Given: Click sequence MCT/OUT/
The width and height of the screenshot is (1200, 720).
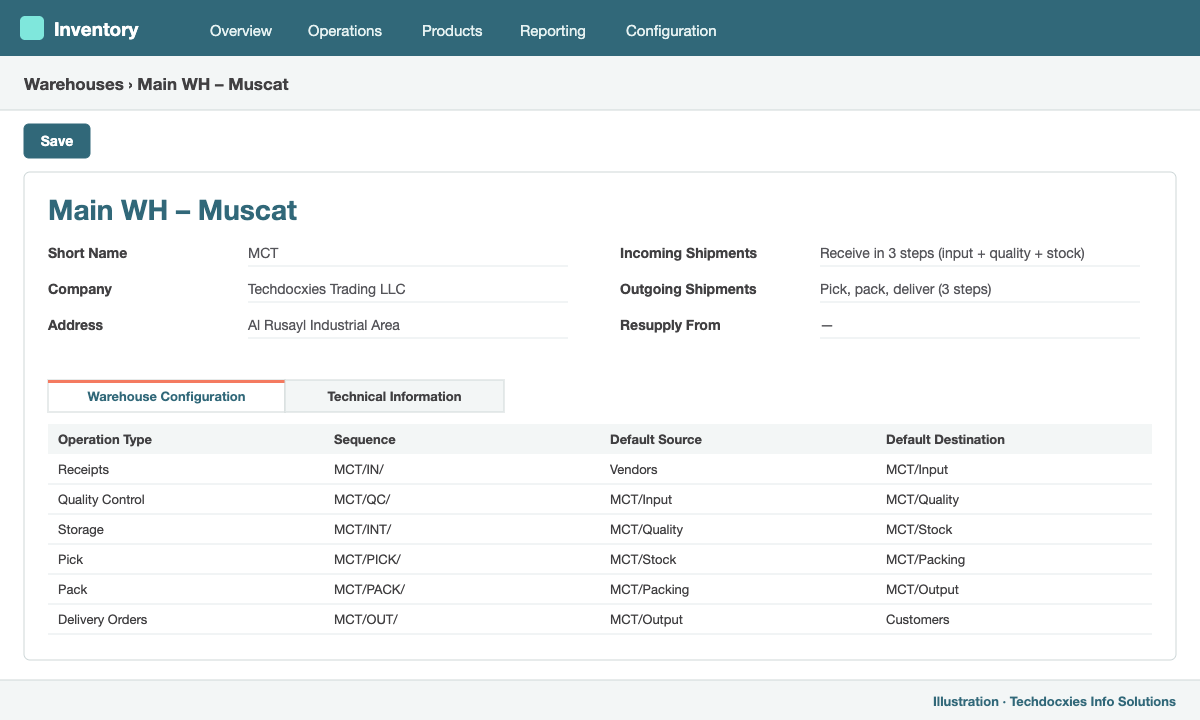Looking at the screenshot, I should point(366,619).
